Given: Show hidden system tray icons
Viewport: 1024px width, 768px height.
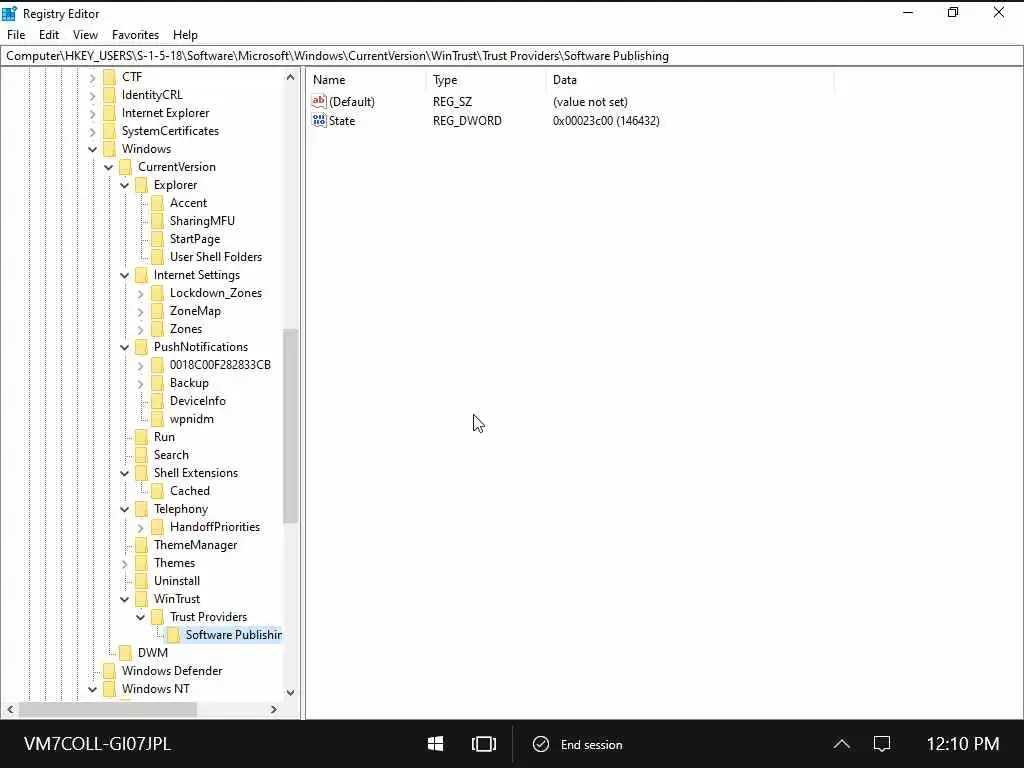Looking at the screenshot, I should coord(842,744).
